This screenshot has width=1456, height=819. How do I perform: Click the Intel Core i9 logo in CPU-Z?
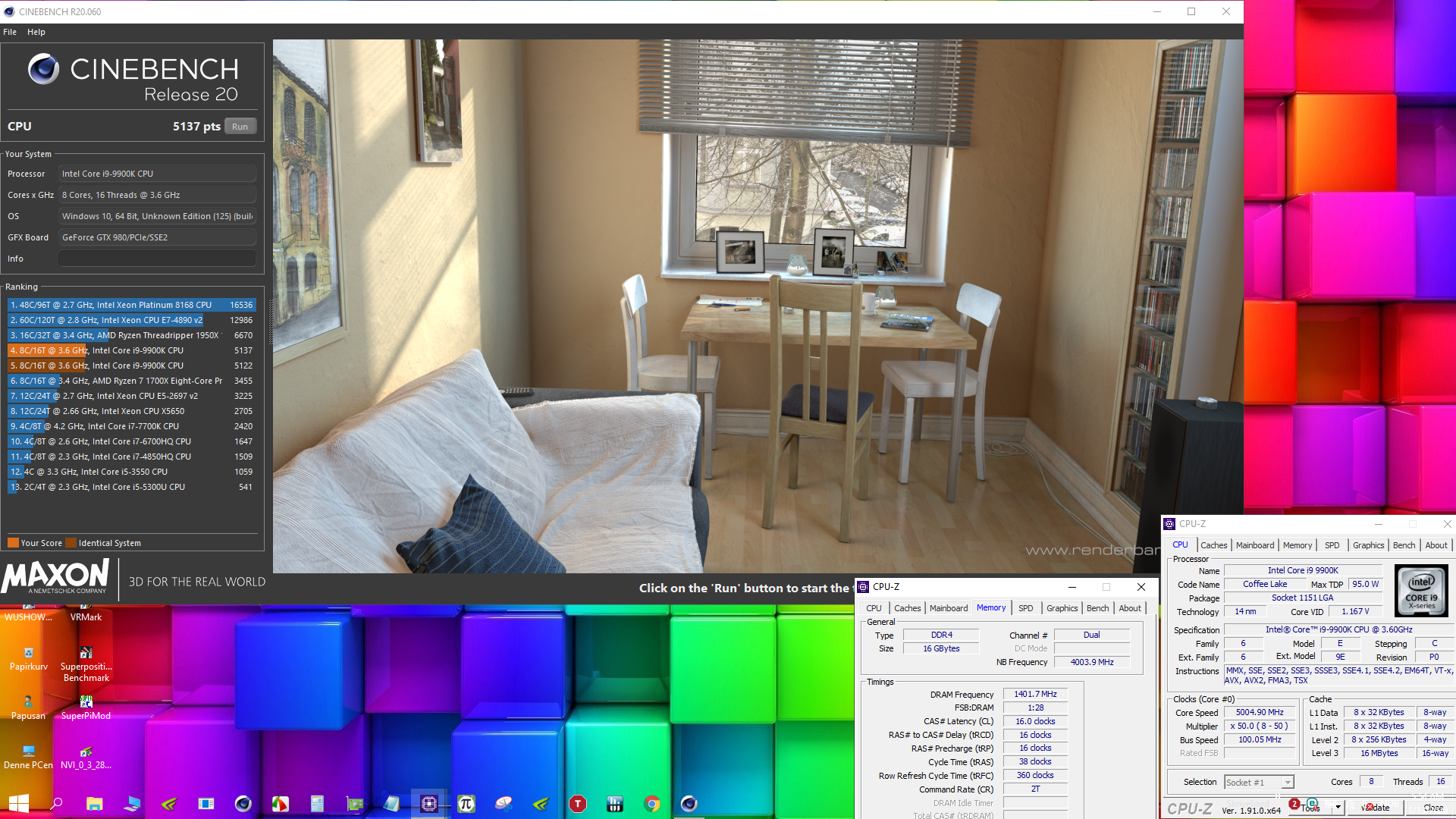pos(1421,590)
